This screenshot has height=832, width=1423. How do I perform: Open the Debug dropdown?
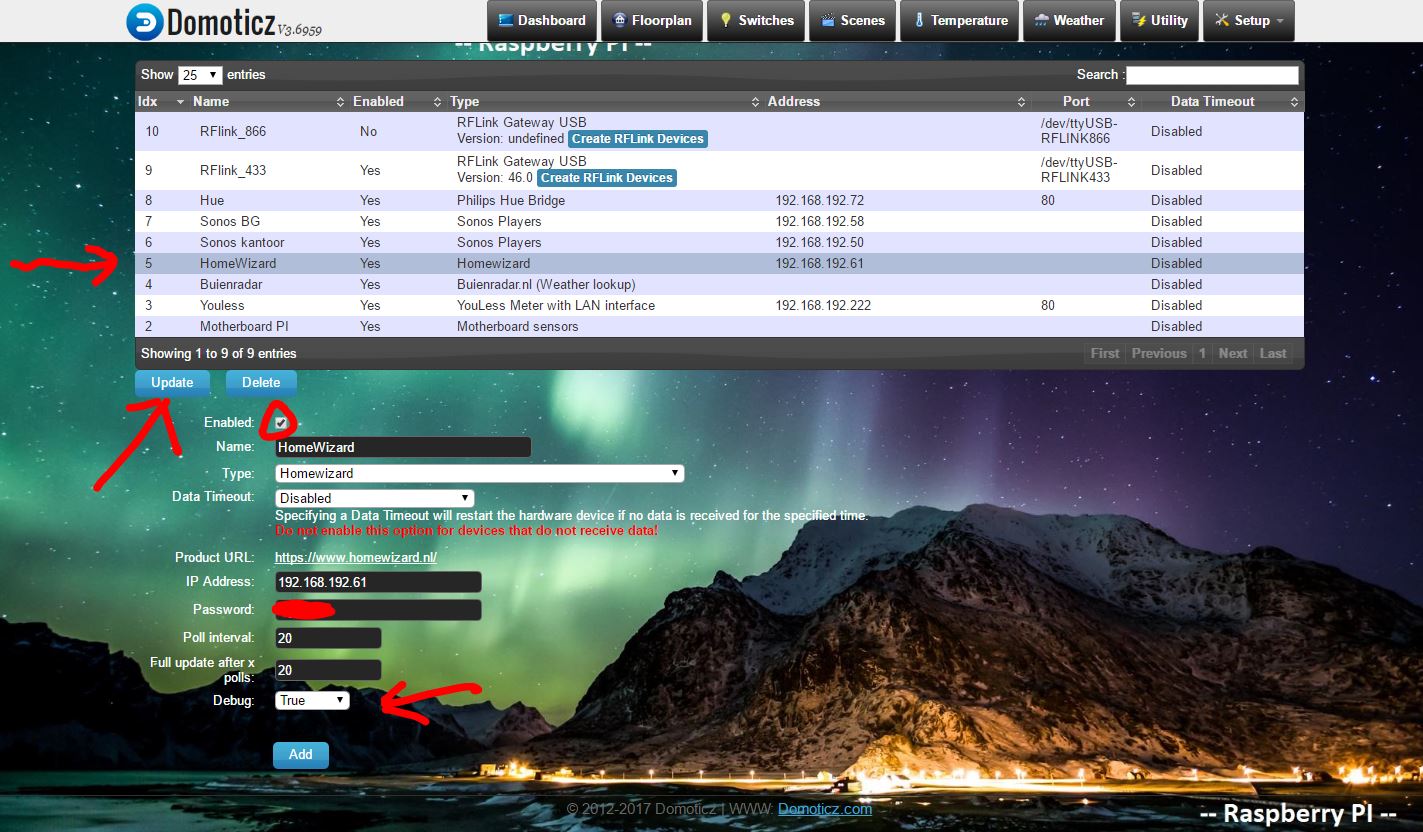click(312, 700)
